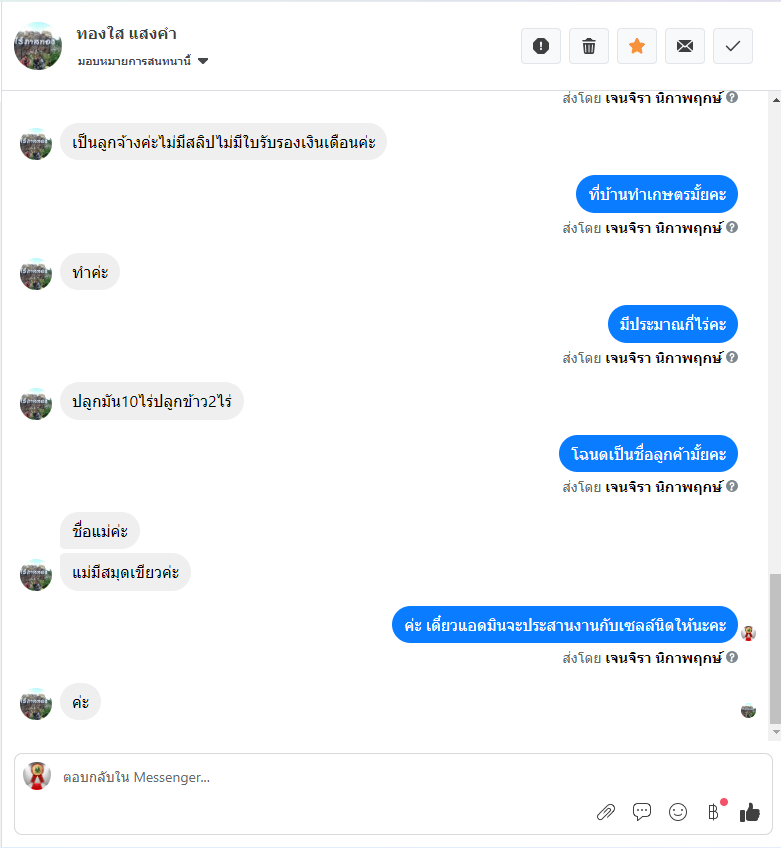Click the chat scrollbar thumb

click(x=776, y=648)
